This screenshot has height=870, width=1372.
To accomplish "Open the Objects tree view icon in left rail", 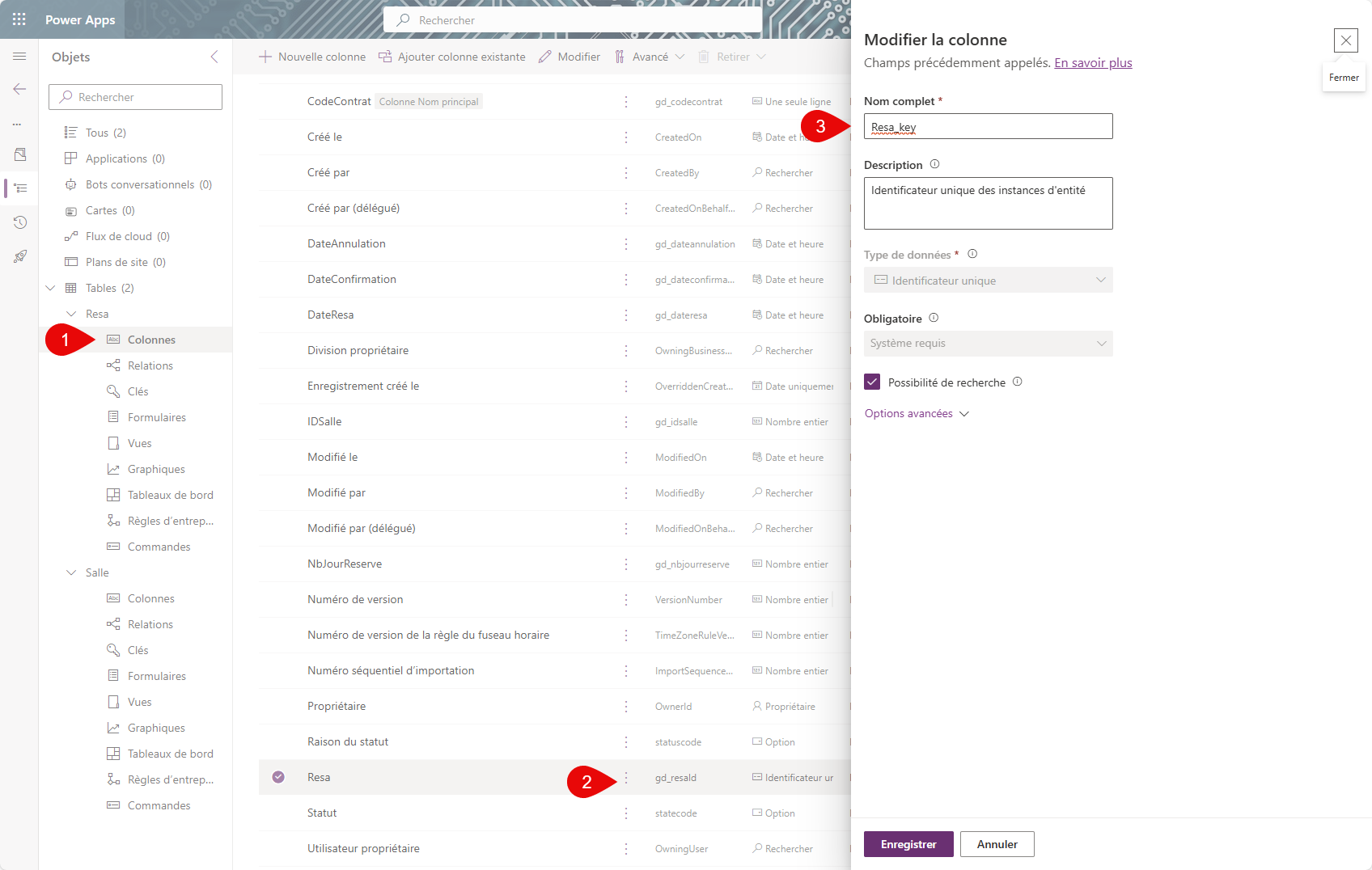I will coord(21,188).
